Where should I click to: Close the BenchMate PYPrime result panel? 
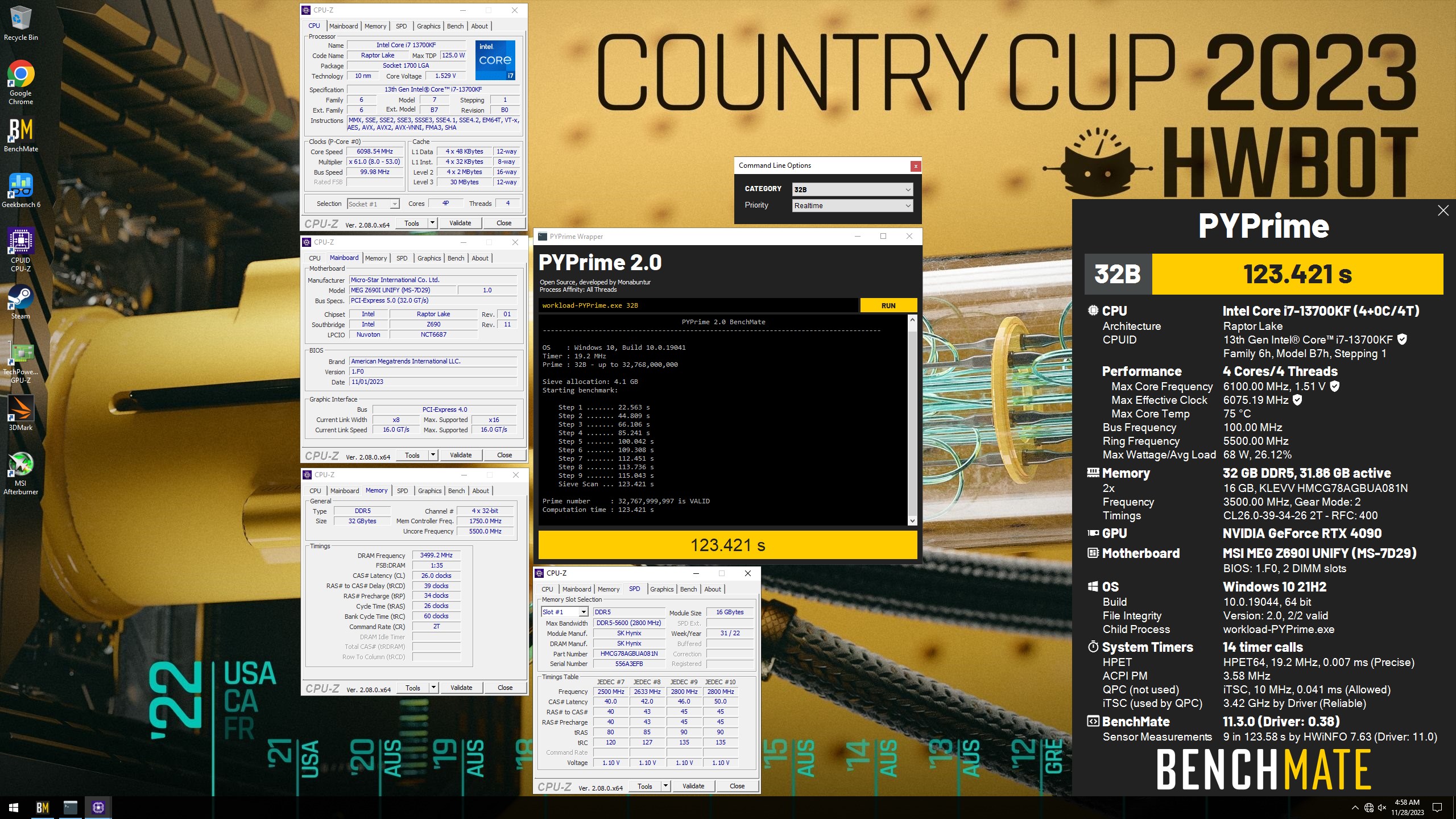pyautogui.click(x=1443, y=211)
